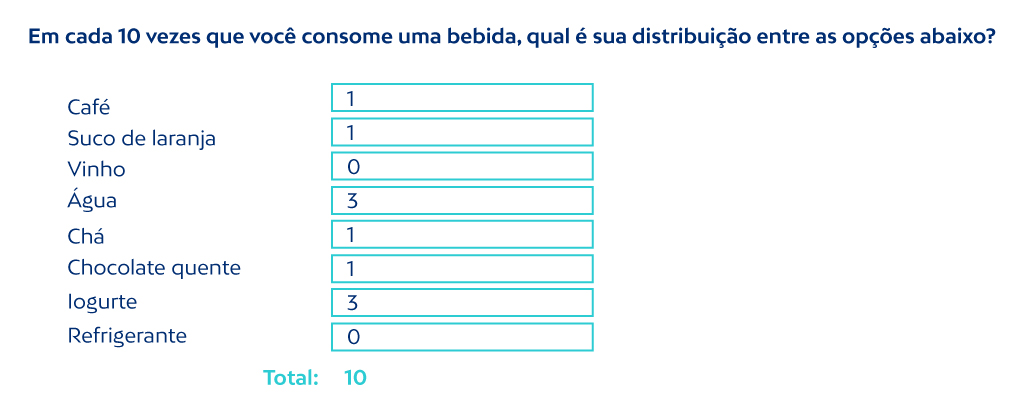Click the total value 10

(x=355, y=378)
